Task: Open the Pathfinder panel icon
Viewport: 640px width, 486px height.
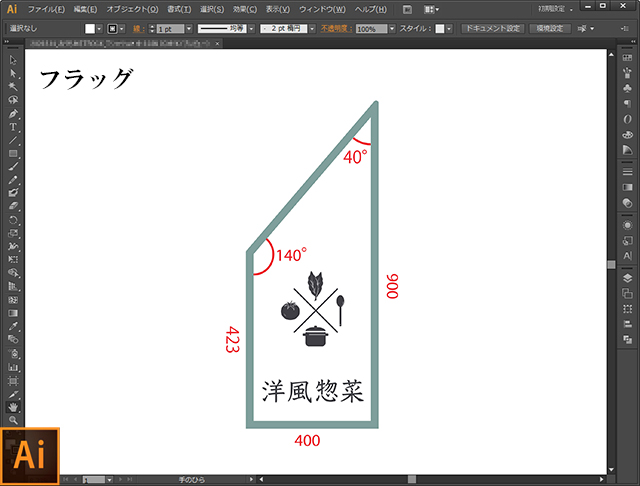Action: pos(627,339)
